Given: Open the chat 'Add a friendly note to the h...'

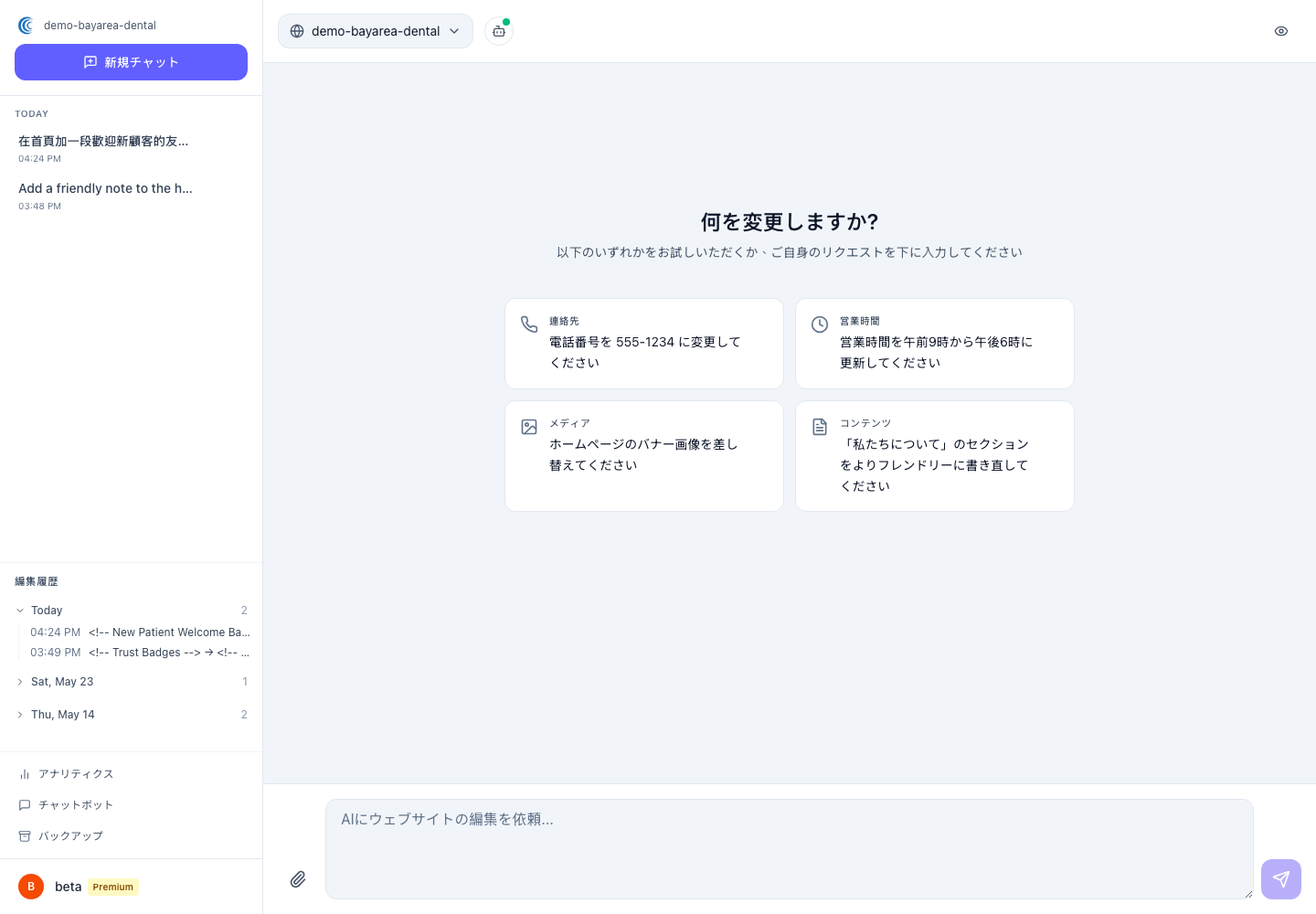Looking at the screenshot, I should pos(131,197).
